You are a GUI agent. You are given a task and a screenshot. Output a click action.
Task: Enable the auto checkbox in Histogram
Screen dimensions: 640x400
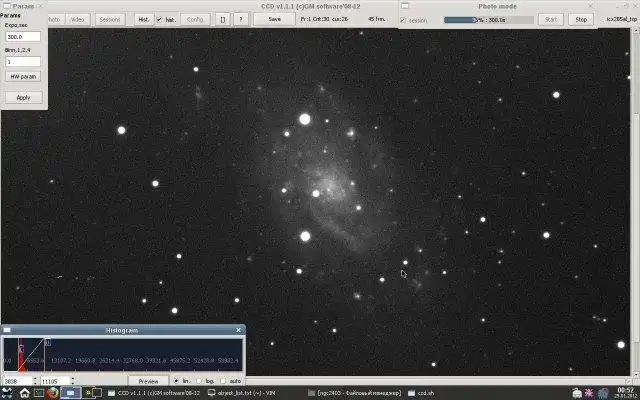223,381
